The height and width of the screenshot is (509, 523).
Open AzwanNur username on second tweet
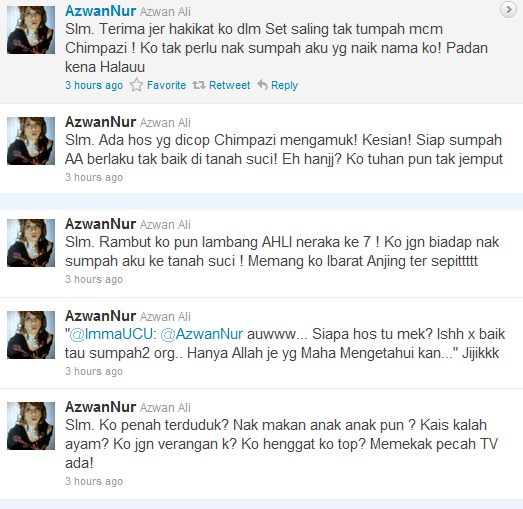pos(101,122)
